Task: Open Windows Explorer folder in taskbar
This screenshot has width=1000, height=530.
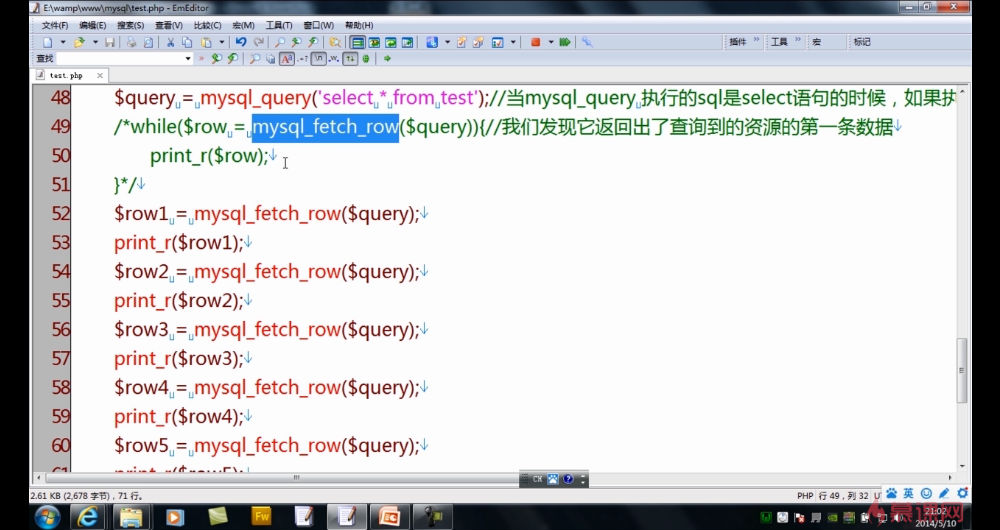Action: (x=132, y=517)
